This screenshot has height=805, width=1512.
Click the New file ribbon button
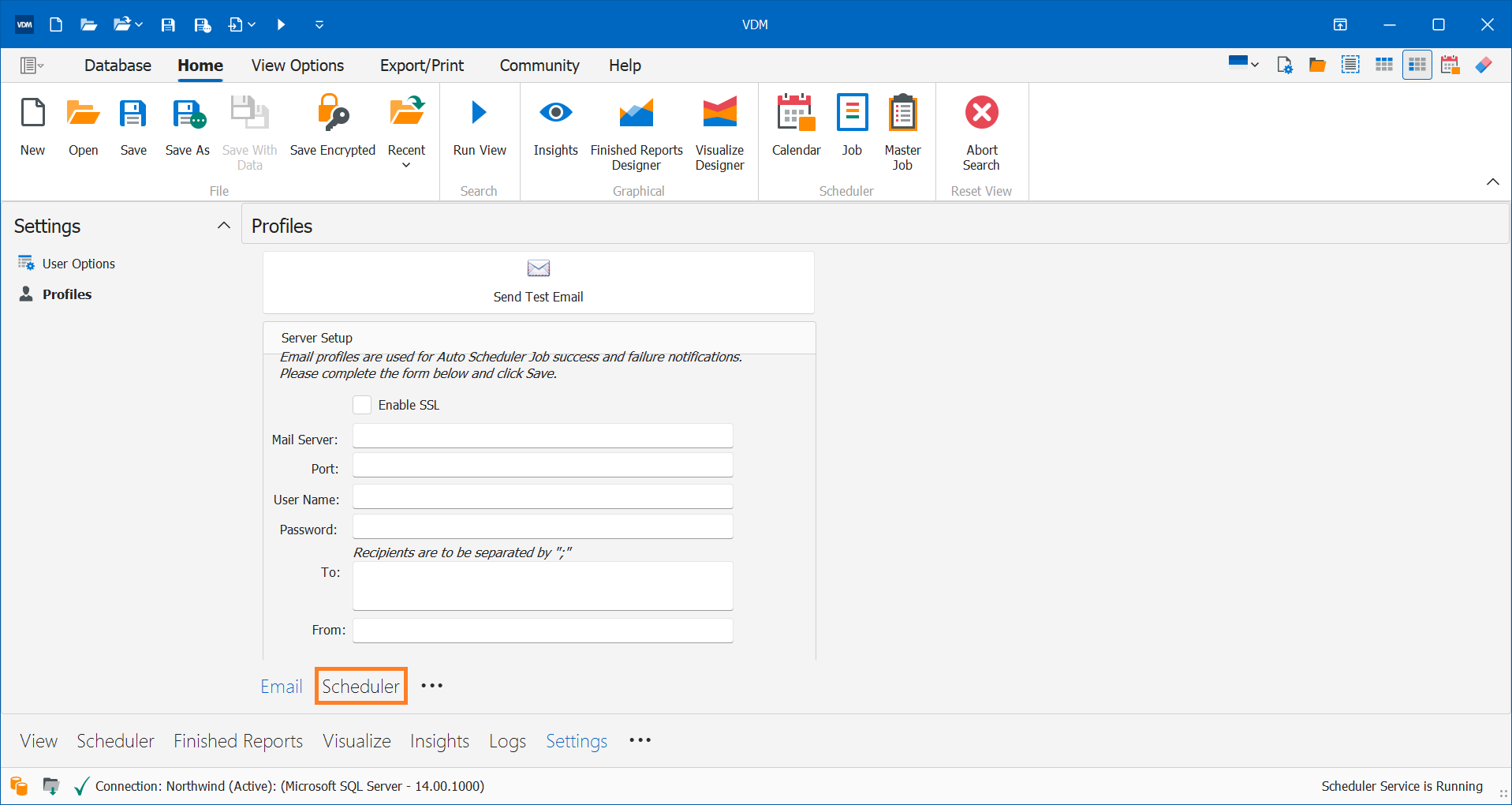(x=33, y=127)
